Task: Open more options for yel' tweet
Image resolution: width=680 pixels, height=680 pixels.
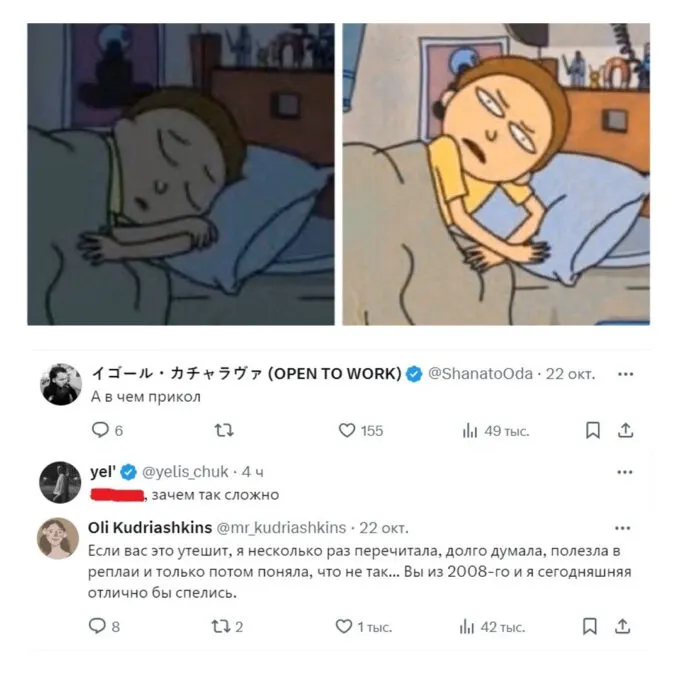Action: [x=626, y=471]
